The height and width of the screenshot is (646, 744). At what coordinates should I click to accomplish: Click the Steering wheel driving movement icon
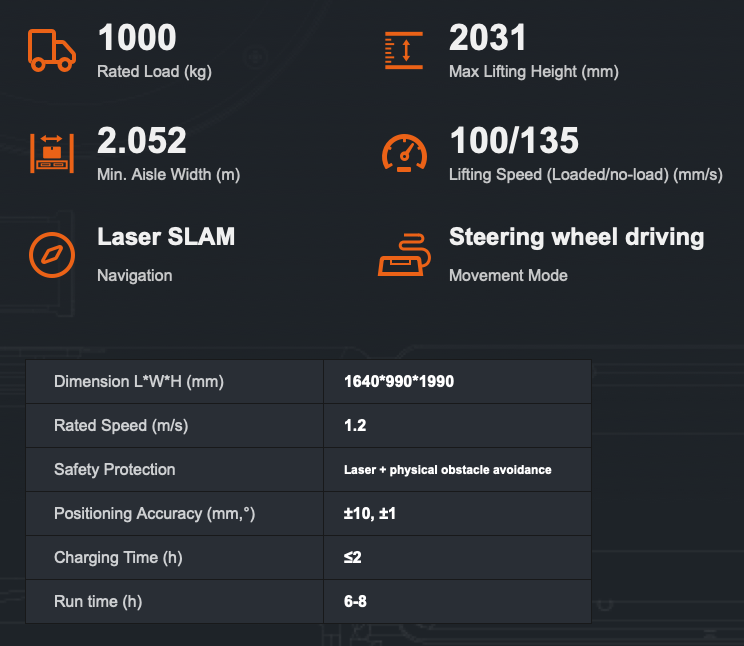(404, 254)
